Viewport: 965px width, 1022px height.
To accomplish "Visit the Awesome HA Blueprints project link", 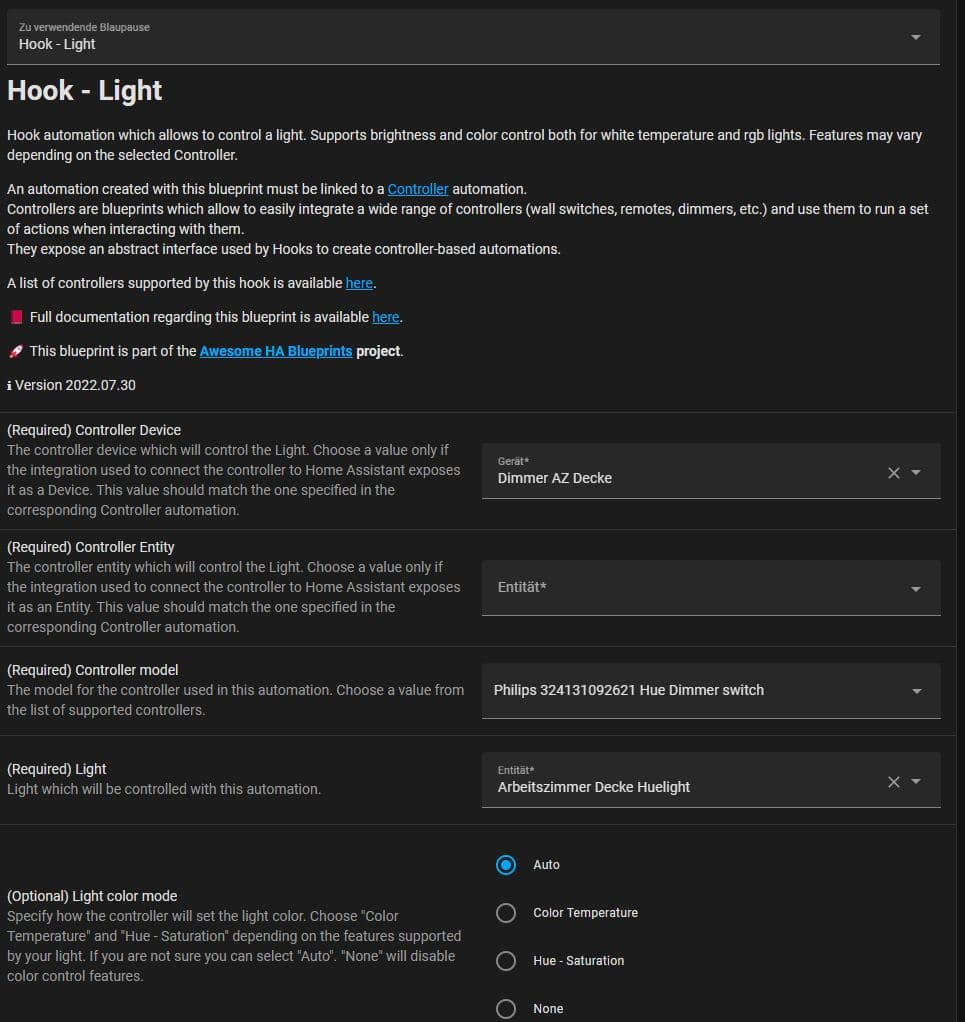I will coord(276,351).
